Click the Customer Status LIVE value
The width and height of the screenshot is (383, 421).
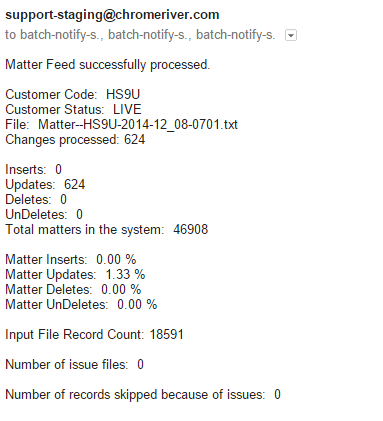pos(127,110)
